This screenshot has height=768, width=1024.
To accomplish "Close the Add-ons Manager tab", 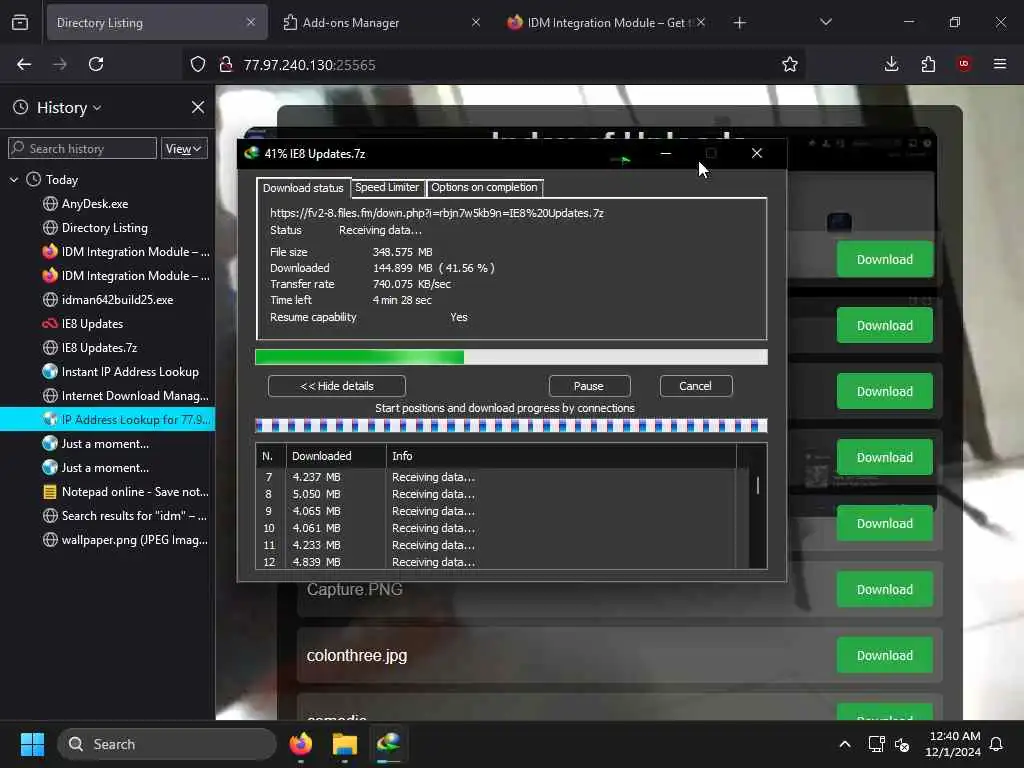I will [x=476, y=22].
